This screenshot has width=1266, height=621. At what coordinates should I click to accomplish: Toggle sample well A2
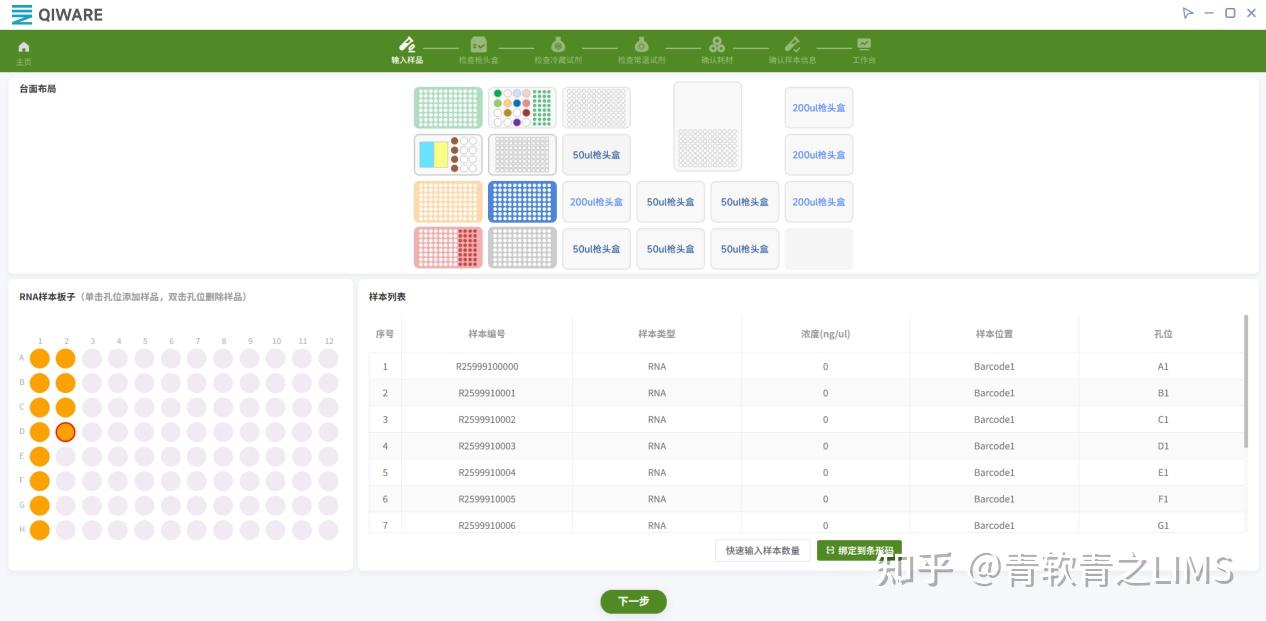(x=66, y=358)
